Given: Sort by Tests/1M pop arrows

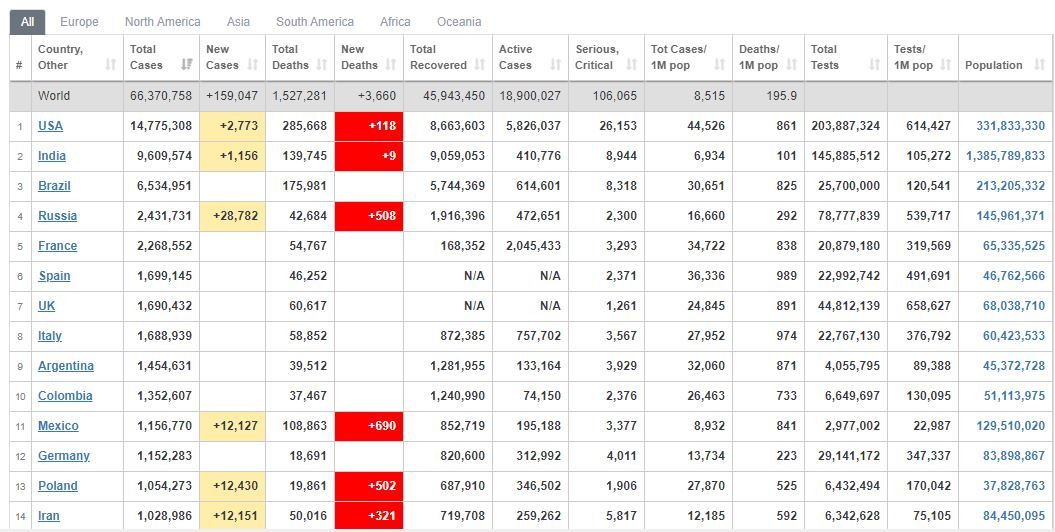Looking at the screenshot, I should point(946,65).
